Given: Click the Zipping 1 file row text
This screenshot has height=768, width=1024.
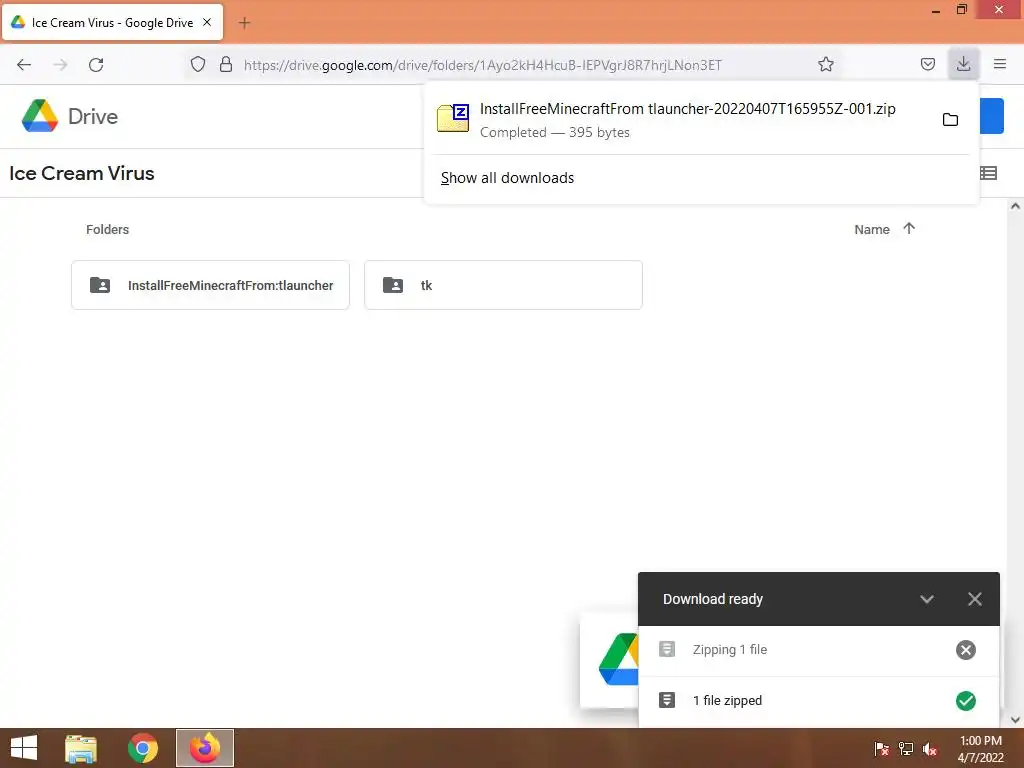Looking at the screenshot, I should pyautogui.click(x=730, y=650).
